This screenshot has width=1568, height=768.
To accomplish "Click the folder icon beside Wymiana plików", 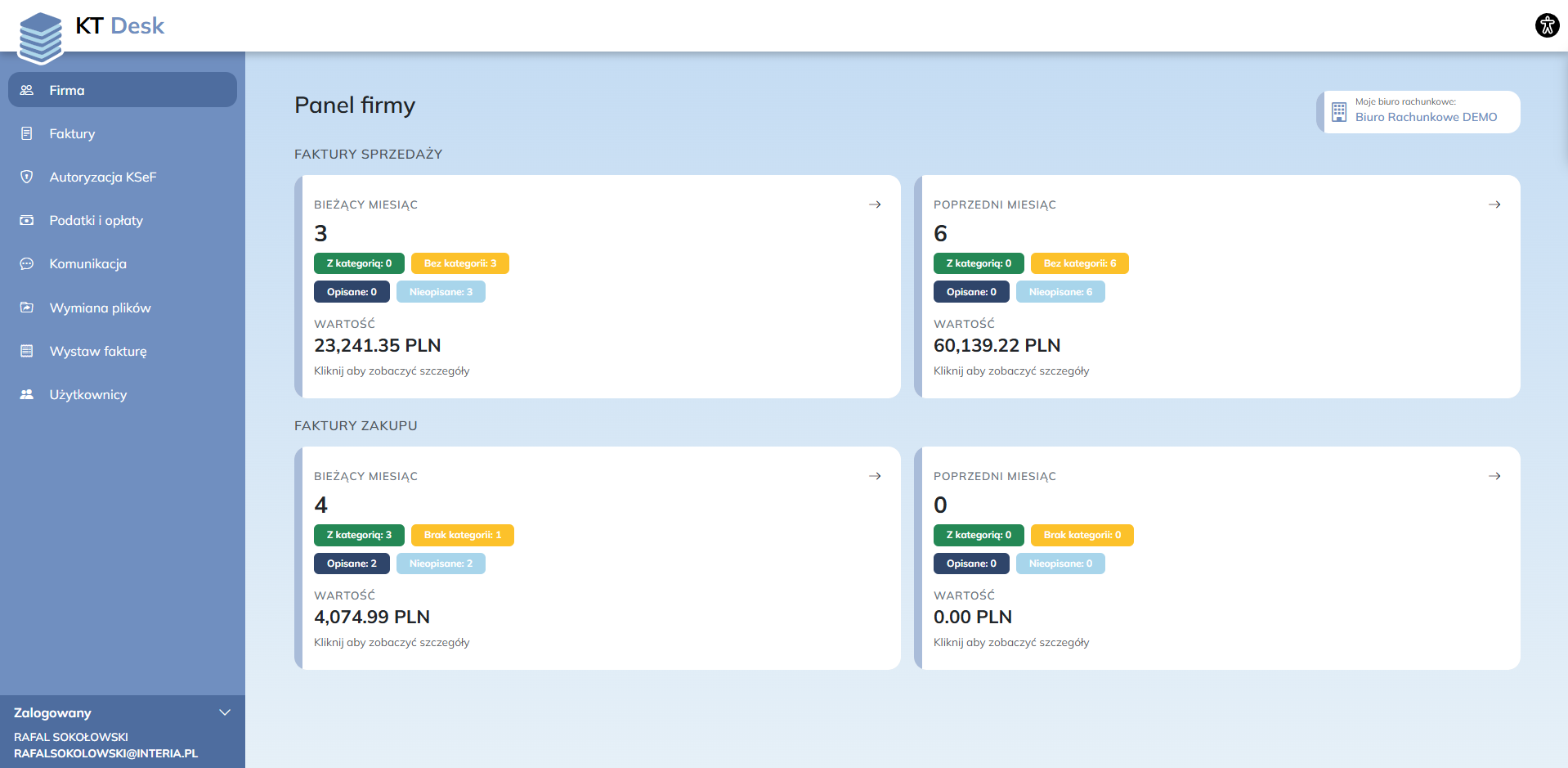I will pyautogui.click(x=27, y=308).
